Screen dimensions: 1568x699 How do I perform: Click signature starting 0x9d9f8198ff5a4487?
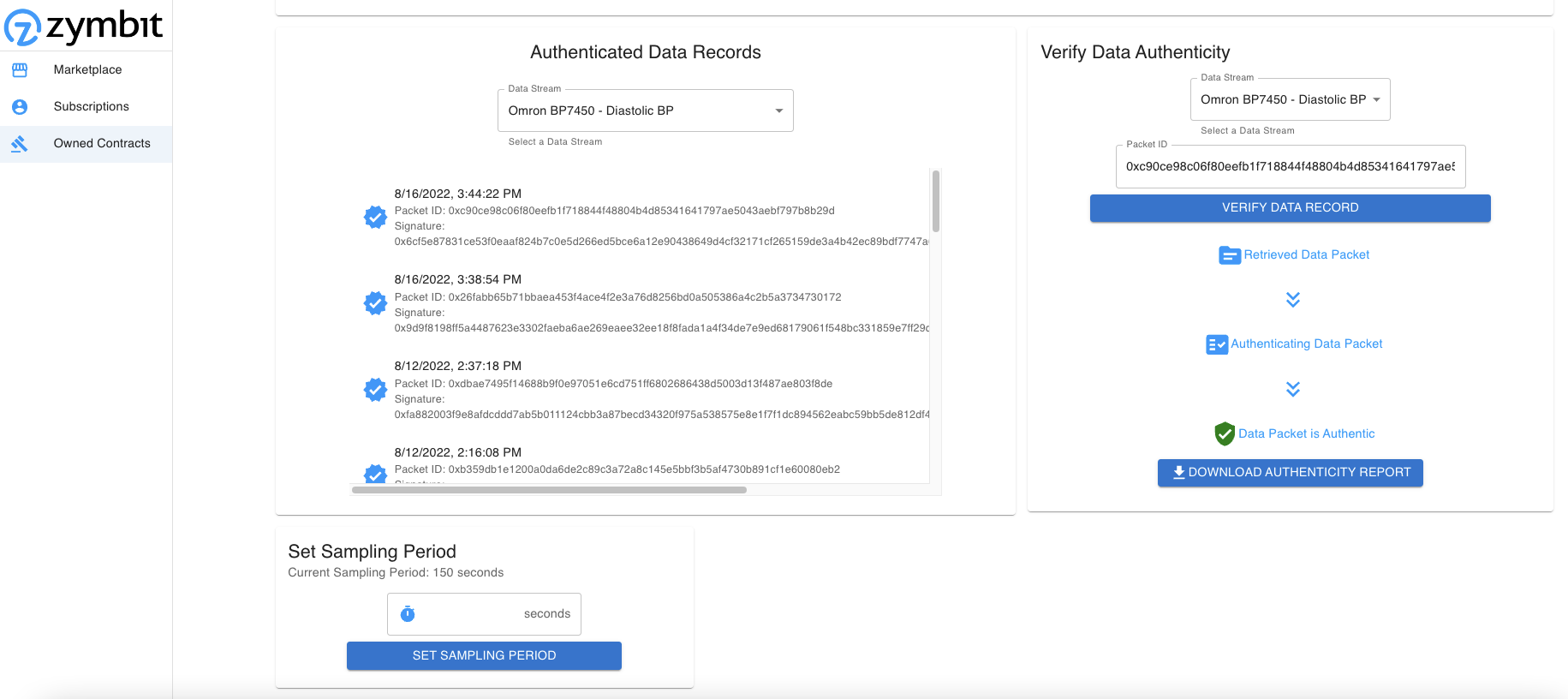[x=661, y=328]
